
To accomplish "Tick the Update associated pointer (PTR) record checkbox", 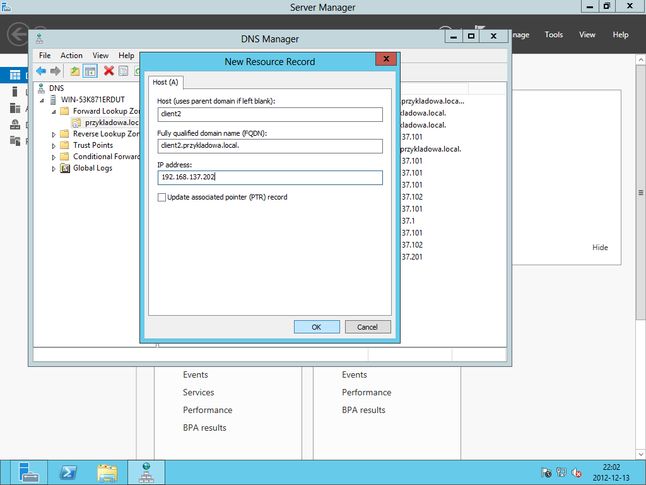I will coord(162,197).
